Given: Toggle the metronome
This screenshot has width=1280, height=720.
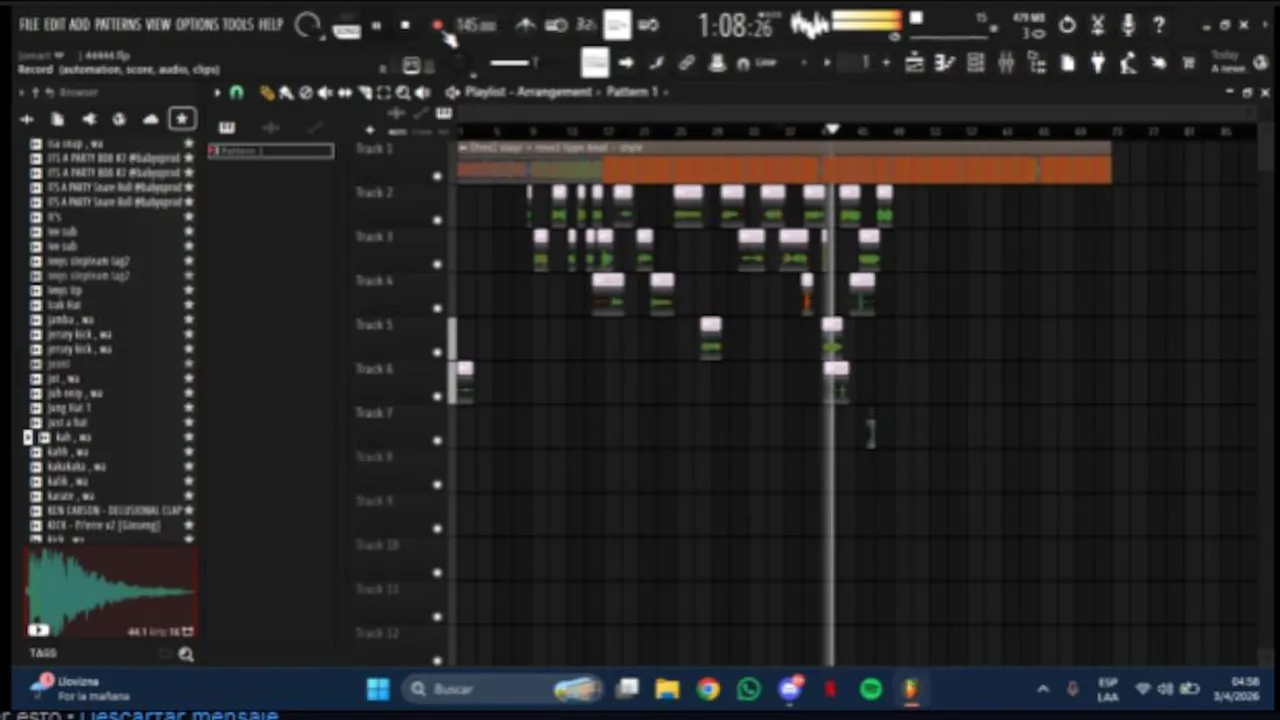Looking at the screenshot, I should pyautogui.click(x=525, y=26).
